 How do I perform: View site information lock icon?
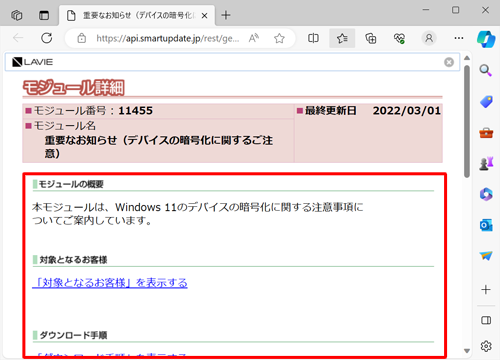tap(82, 38)
